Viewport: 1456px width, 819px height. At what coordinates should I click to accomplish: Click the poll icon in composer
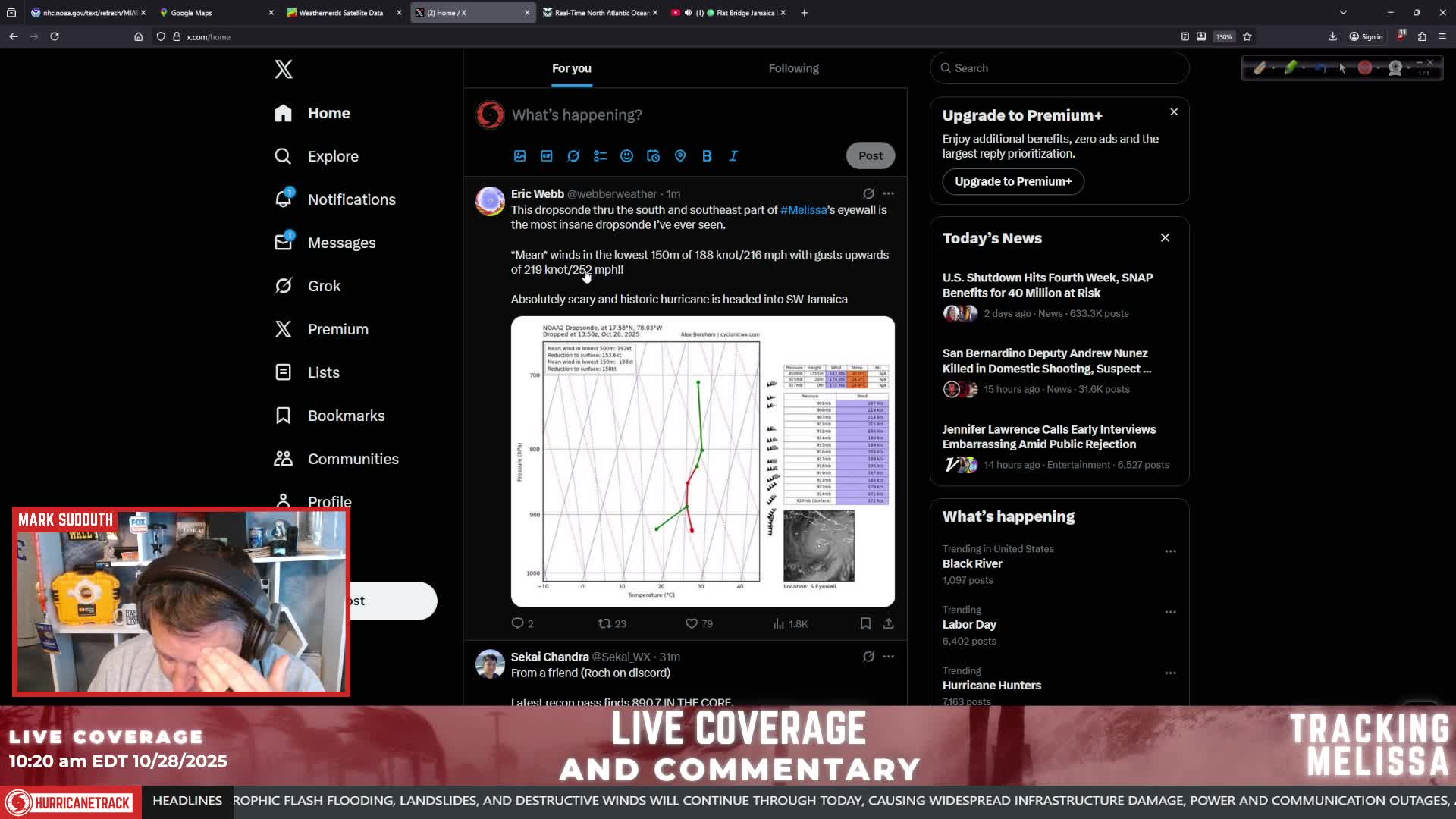click(600, 155)
